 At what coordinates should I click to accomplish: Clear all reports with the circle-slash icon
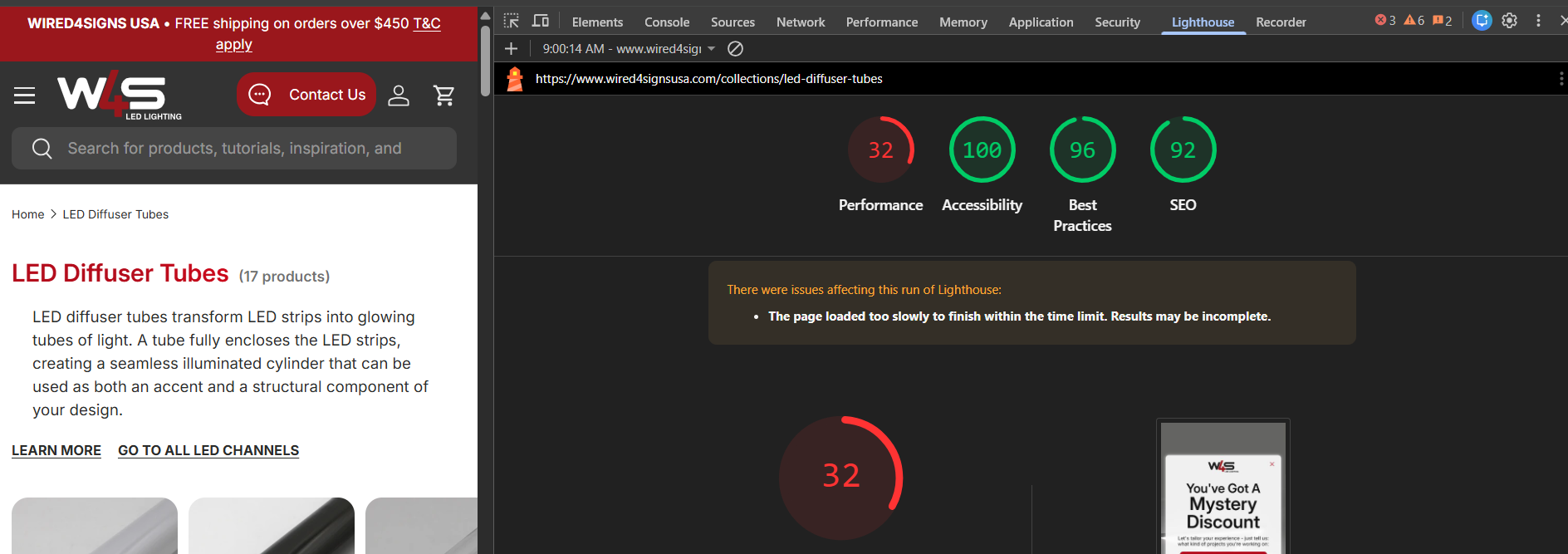coord(735,49)
